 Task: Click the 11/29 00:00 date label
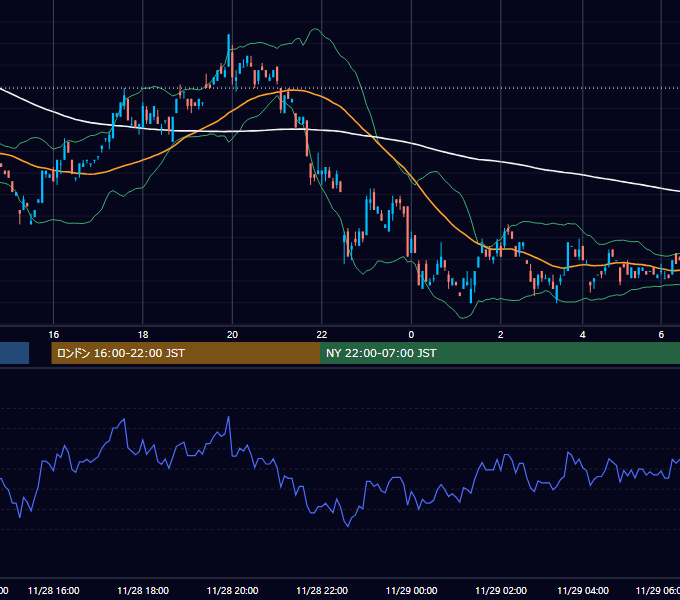tap(411, 590)
